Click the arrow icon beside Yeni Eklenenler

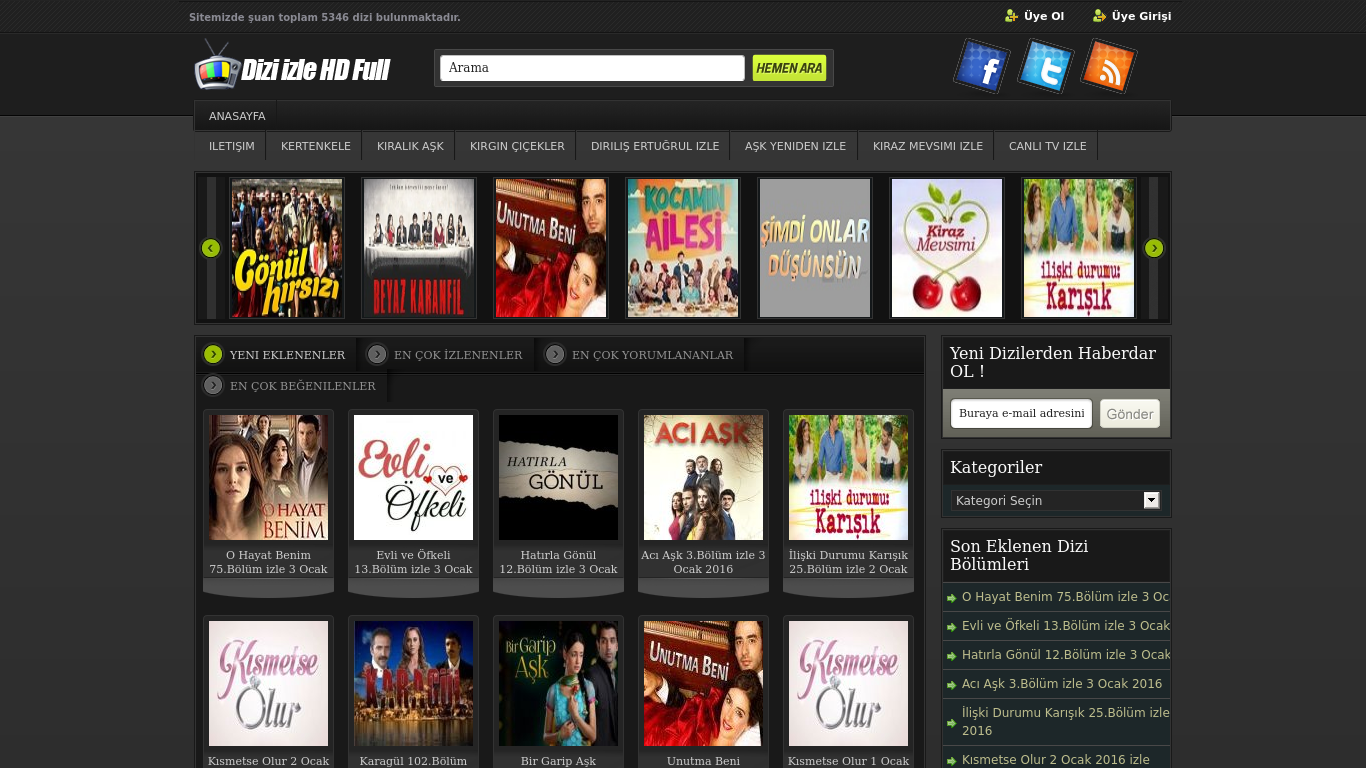(x=213, y=354)
